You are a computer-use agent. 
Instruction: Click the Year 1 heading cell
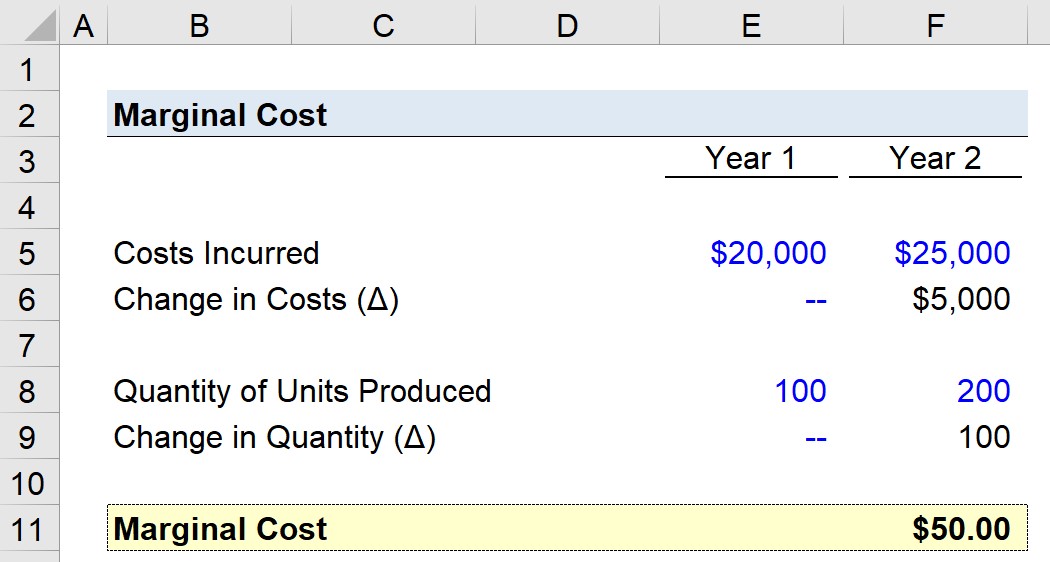pyautogui.click(x=751, y=159)
